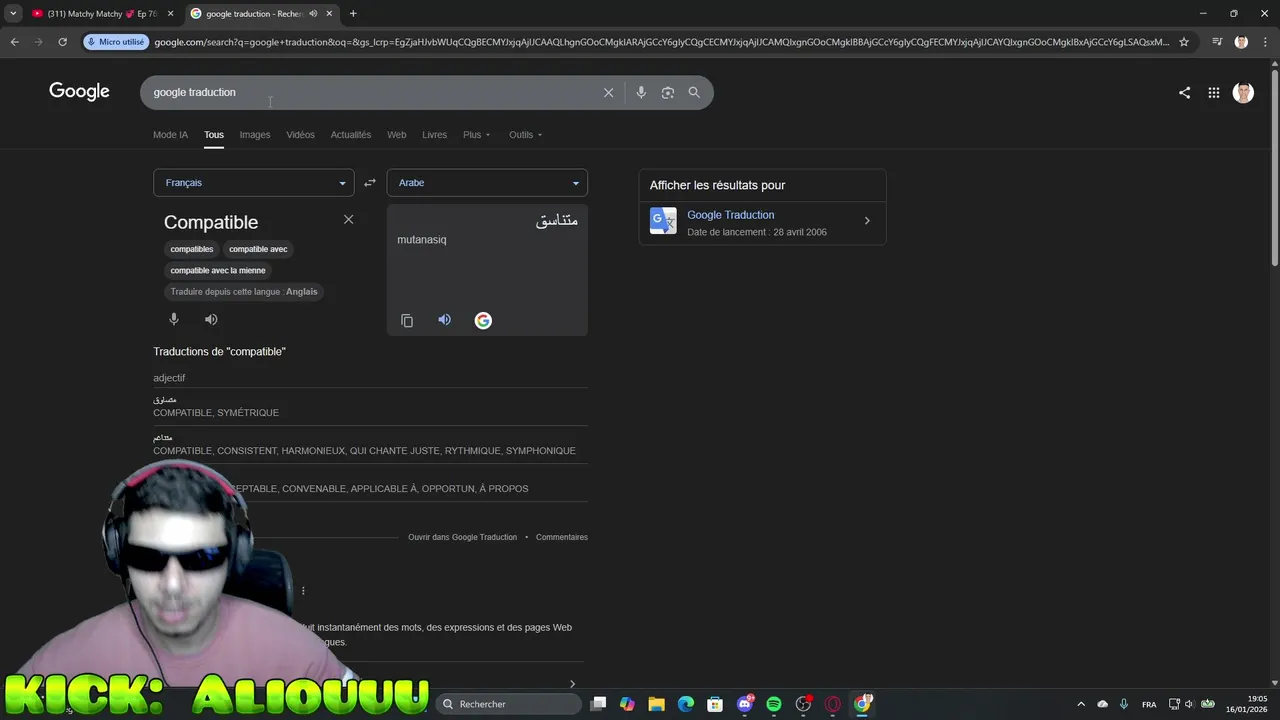Open Spotify from taskbar
This screenshot has width=1280, height=720.
click(x=774, y=704)
